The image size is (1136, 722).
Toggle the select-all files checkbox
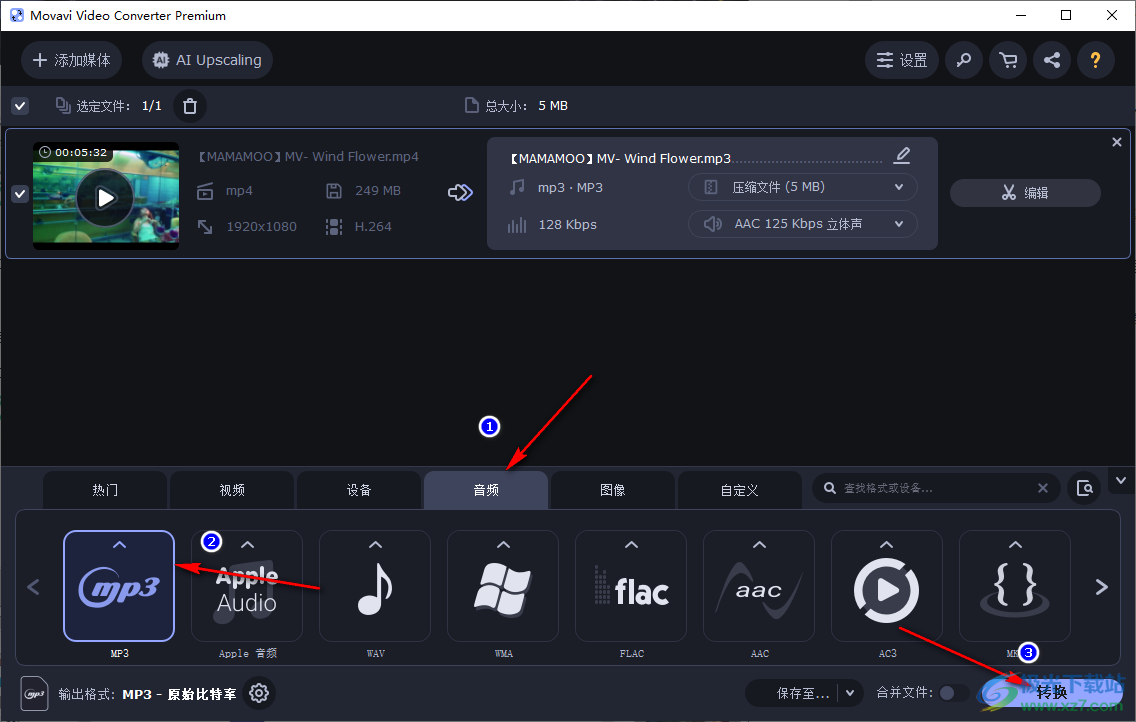[20, 106]
